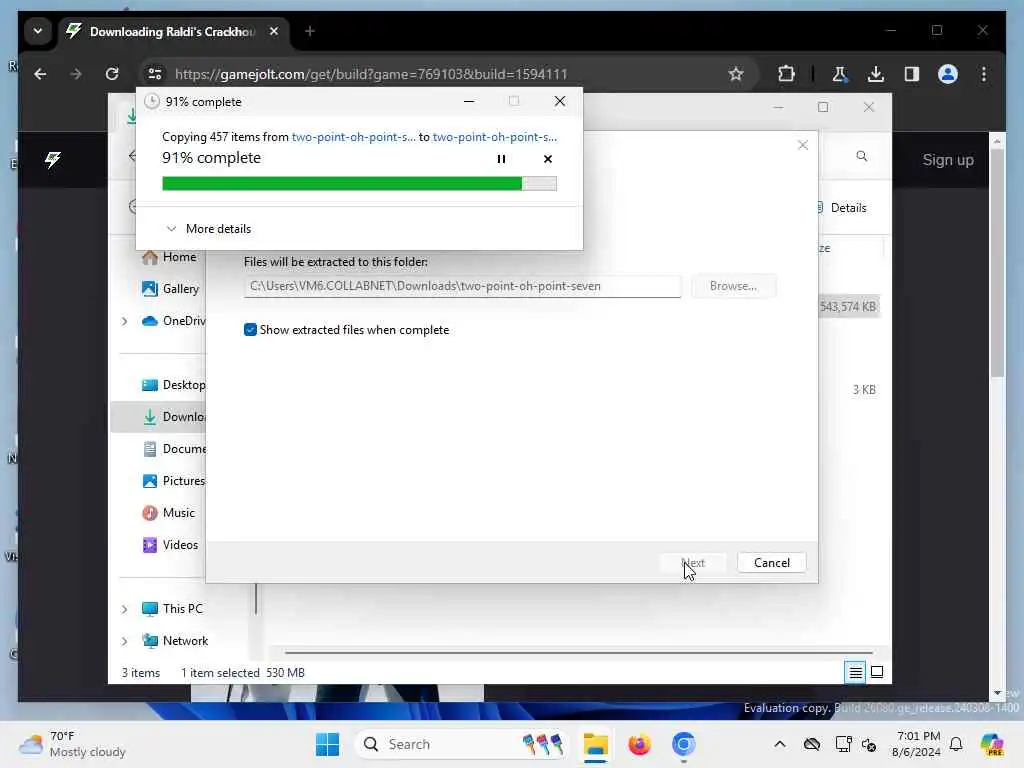Expand the This PC tree node
The height and width of the screenshot is (768, 1024).
125,609
